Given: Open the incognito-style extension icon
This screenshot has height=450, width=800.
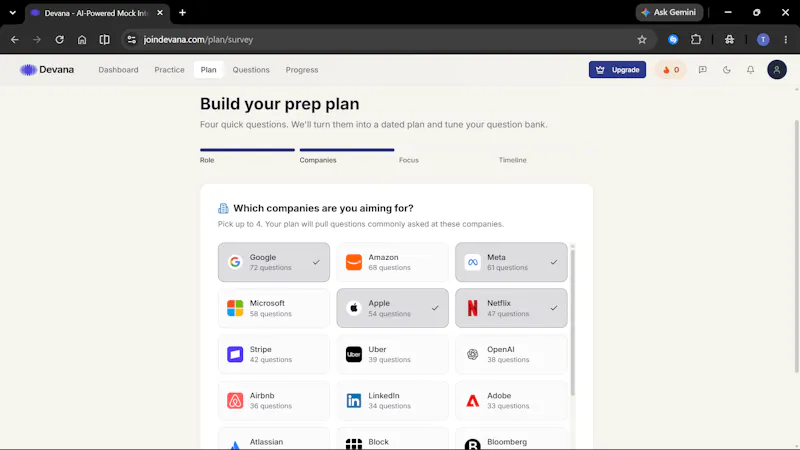Looking at the screenshot, I should (x=730, y=39).
